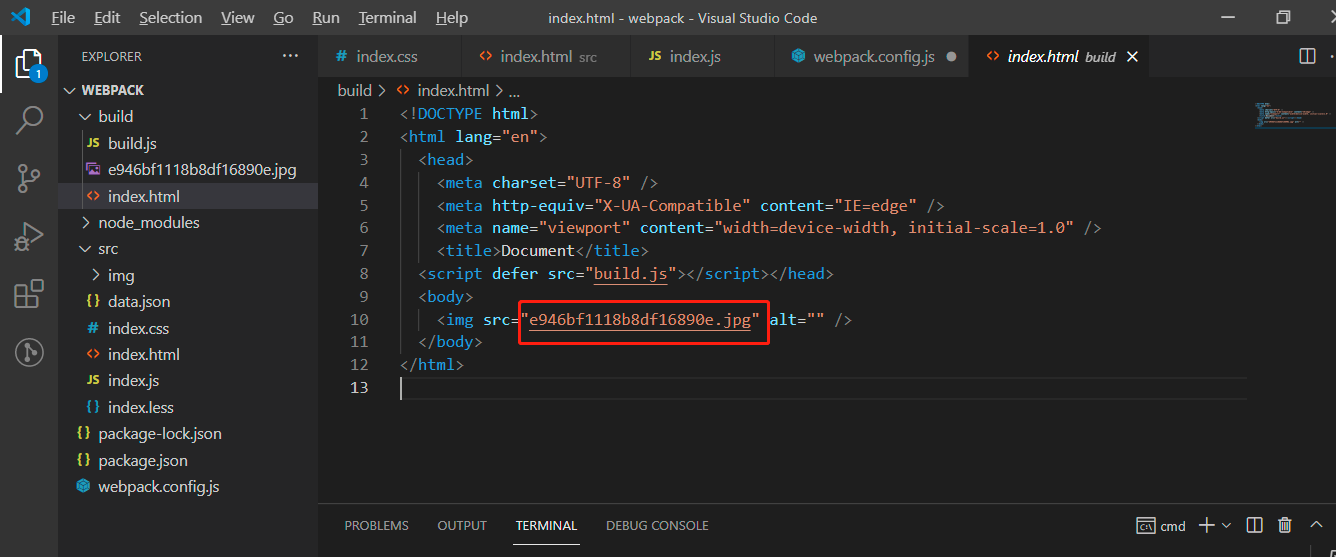Switch to the OUTPUT panel tab
The image size is (1336, 557).
tap(462, 525)
